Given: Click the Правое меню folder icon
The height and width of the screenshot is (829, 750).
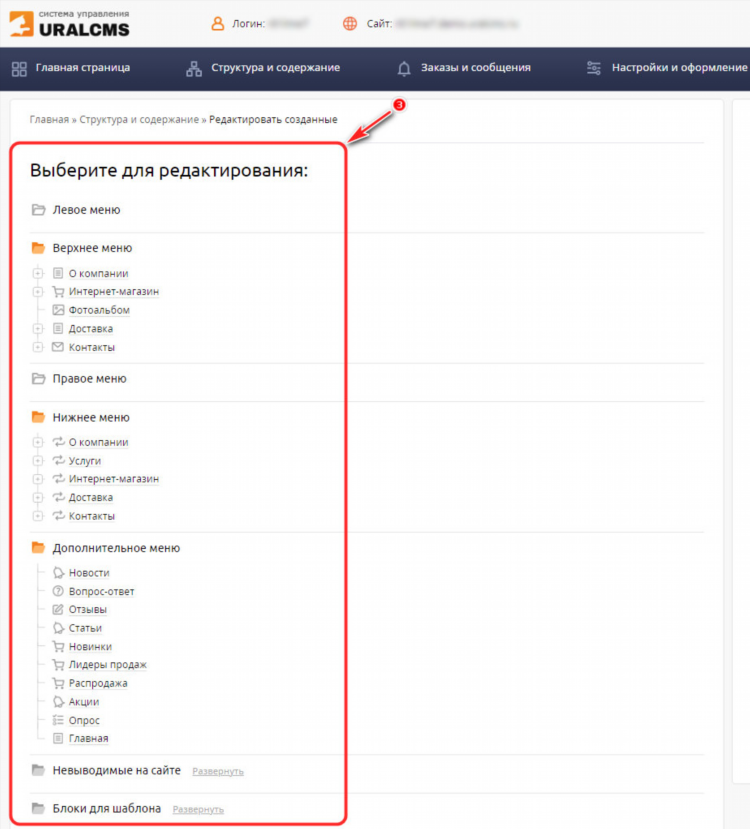Looking at the screenshot, I should 38,379.
